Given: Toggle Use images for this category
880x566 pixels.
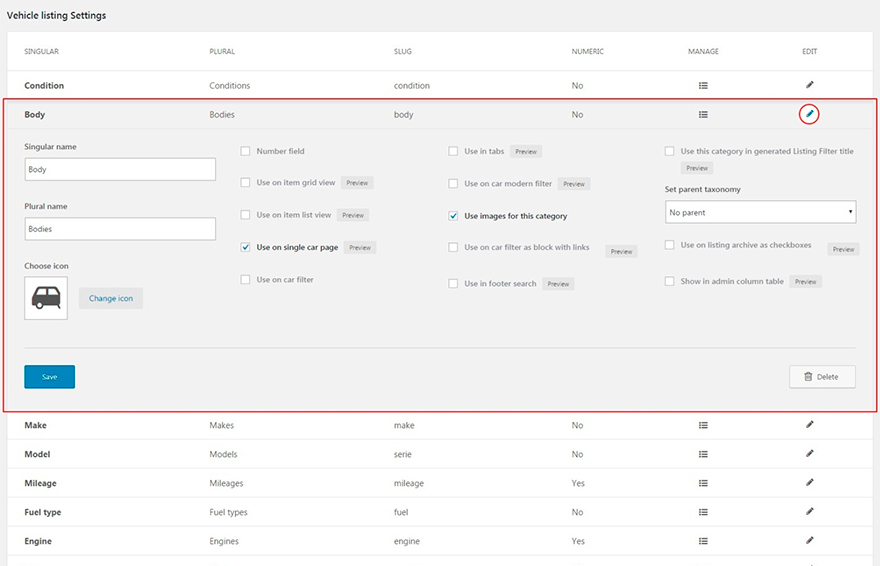Looking at the screenshot, I should point(454,216).
